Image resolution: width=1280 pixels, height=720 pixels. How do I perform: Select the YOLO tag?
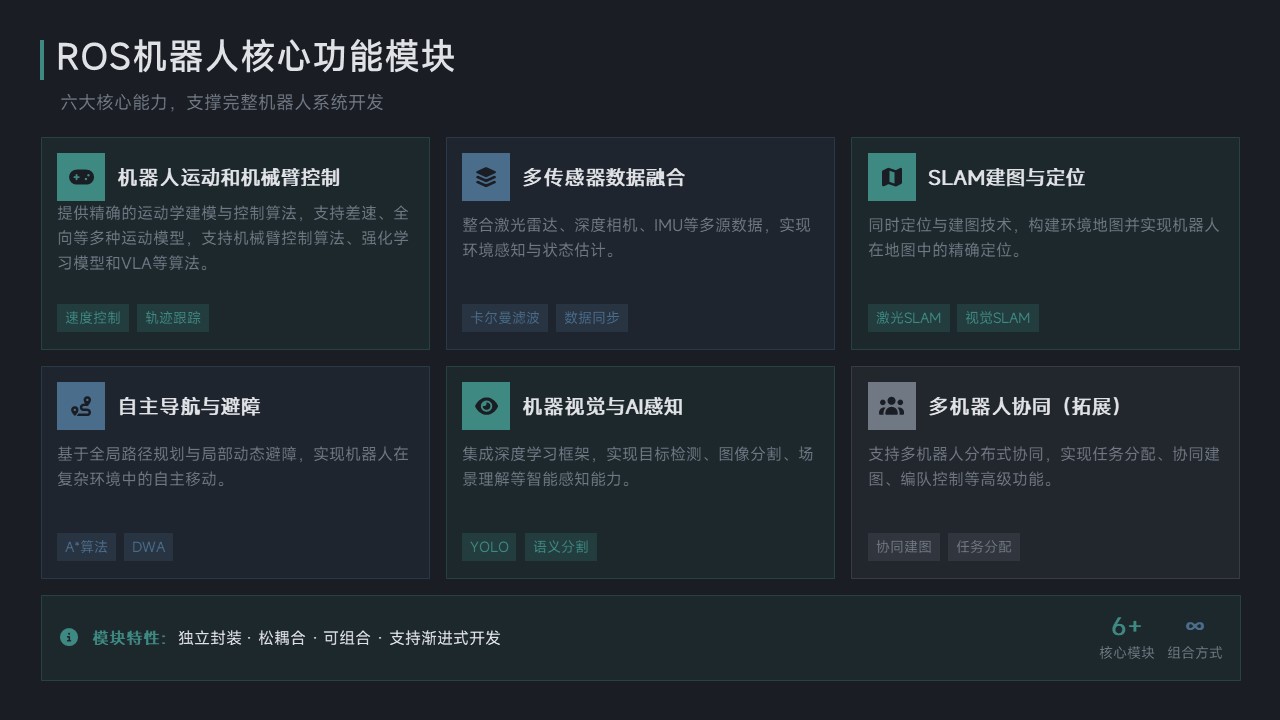[x=490, y=547]
